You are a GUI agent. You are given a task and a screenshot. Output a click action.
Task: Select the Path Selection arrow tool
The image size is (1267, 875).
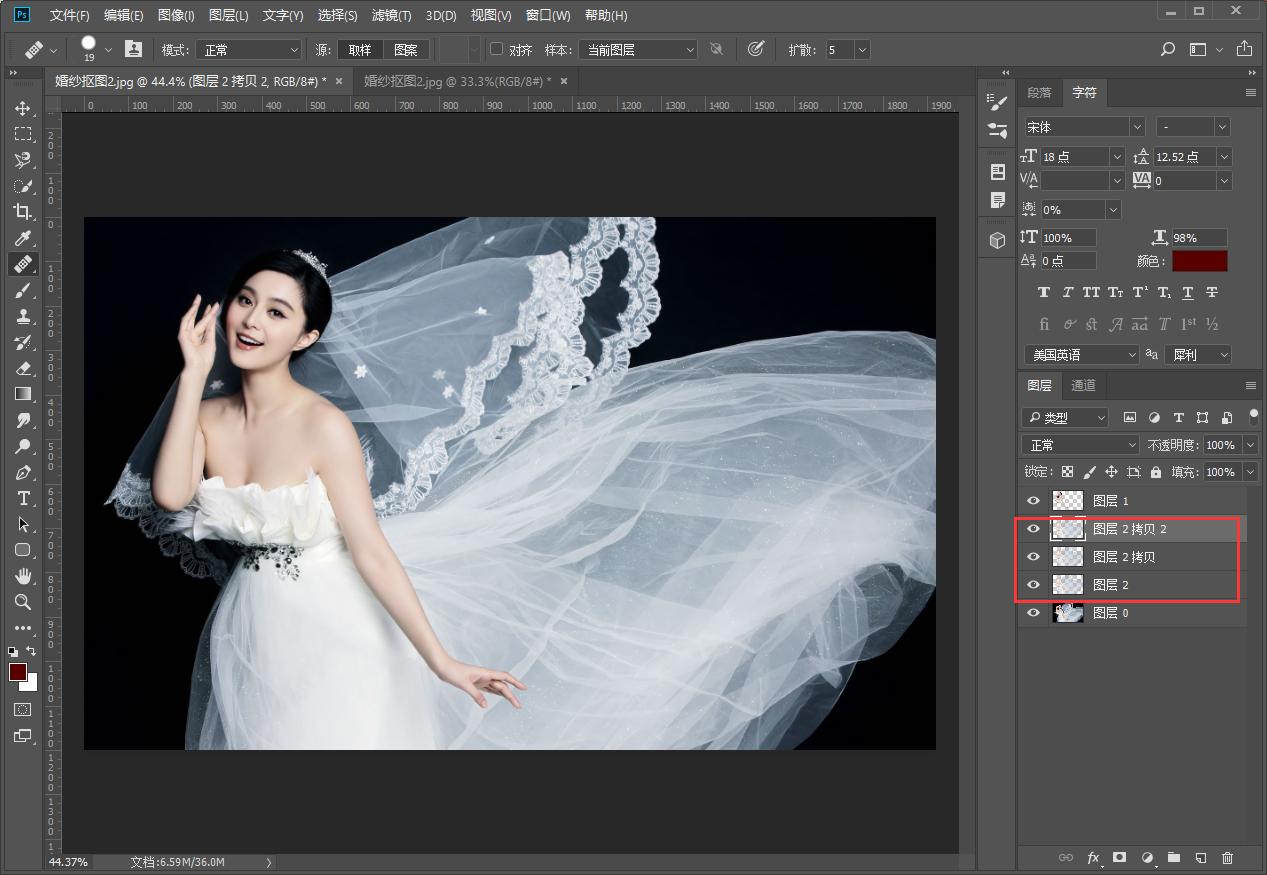[x=22, y=524]
